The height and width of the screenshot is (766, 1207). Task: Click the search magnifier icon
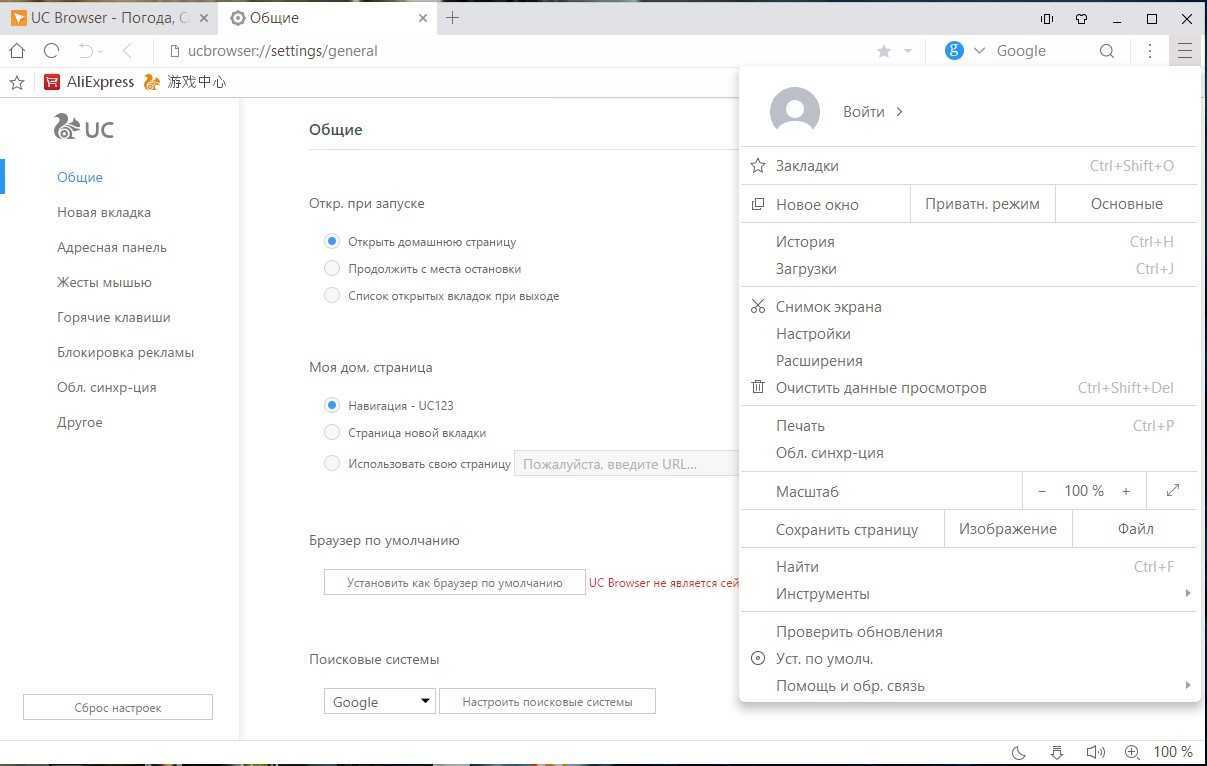pos(1106,51)
